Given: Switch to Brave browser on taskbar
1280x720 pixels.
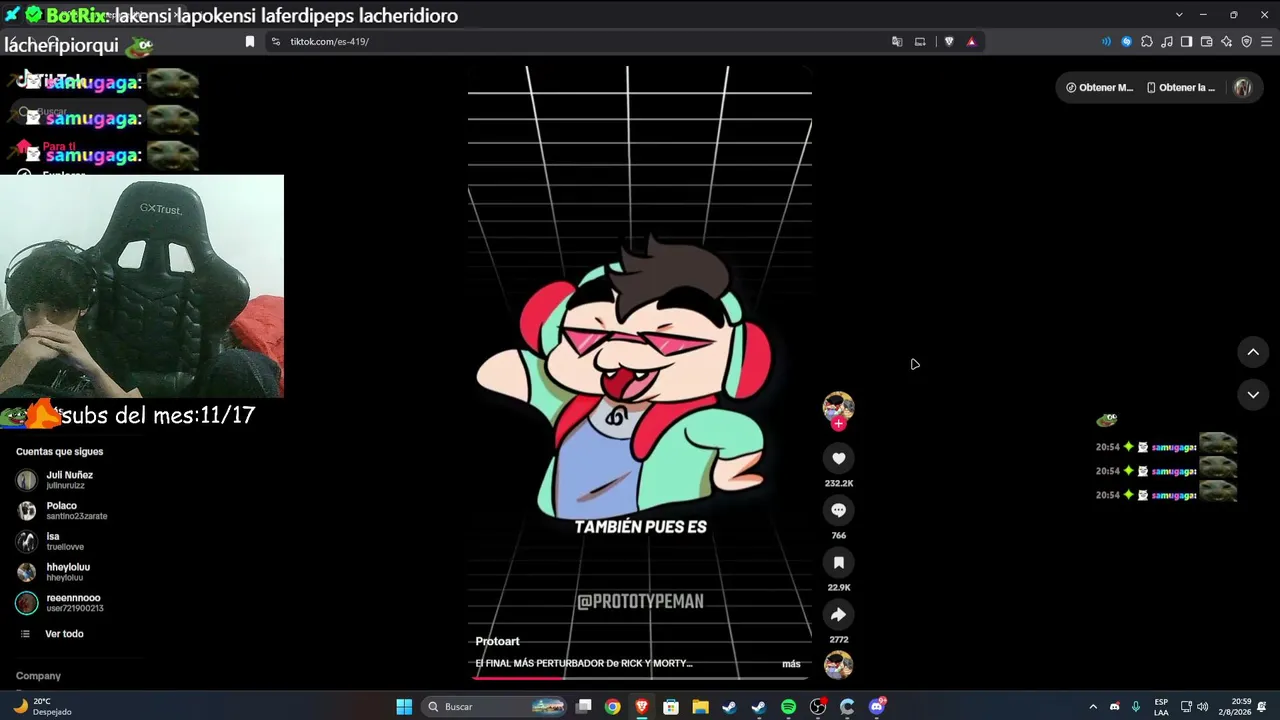Looking at the screenshot, I should click(x=642, y=707).
